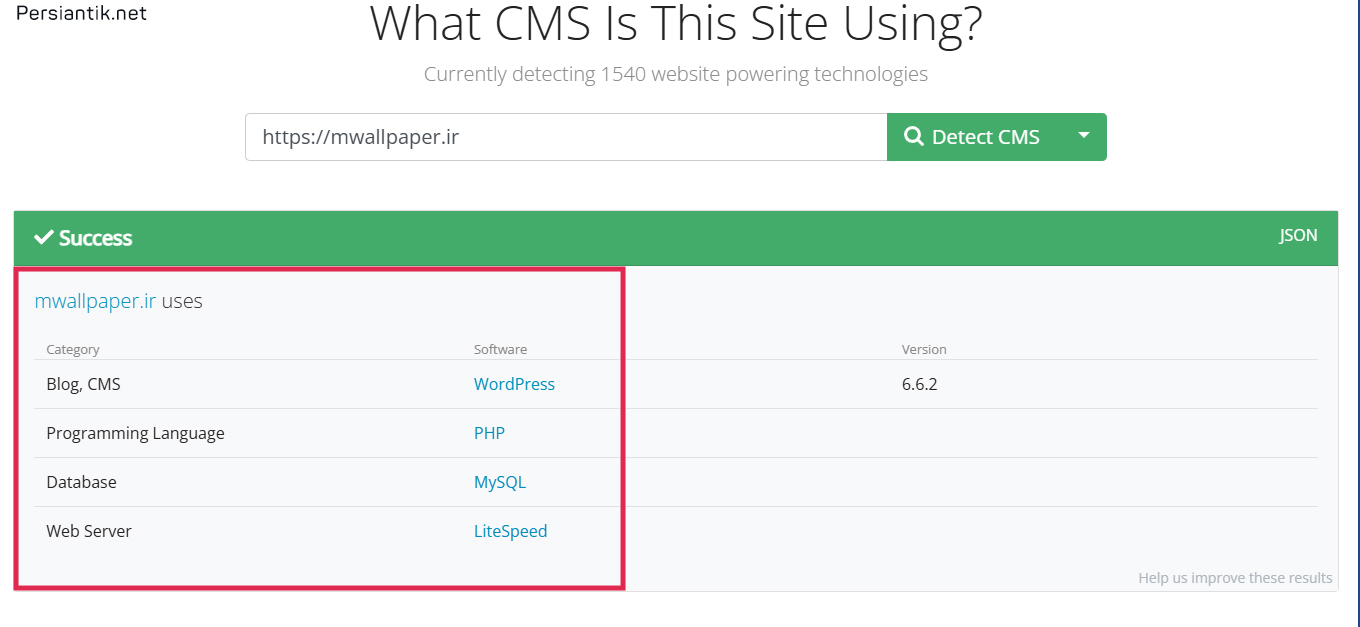This screenshot has width=1360, height=627.
Task: Select the Category column header
Action: [73, 349]
